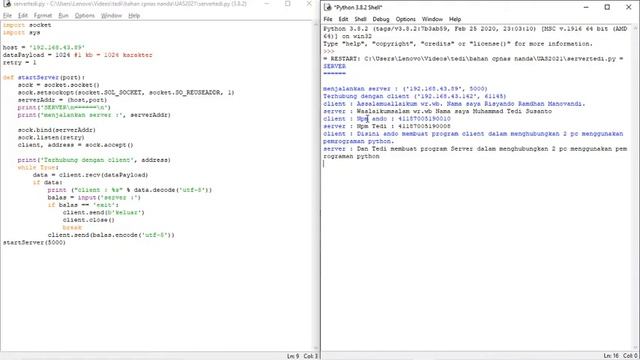Open Options menu in editor window
Viewport: 640px width, 360px height.
pyautogui.click(x=84, y=16)
